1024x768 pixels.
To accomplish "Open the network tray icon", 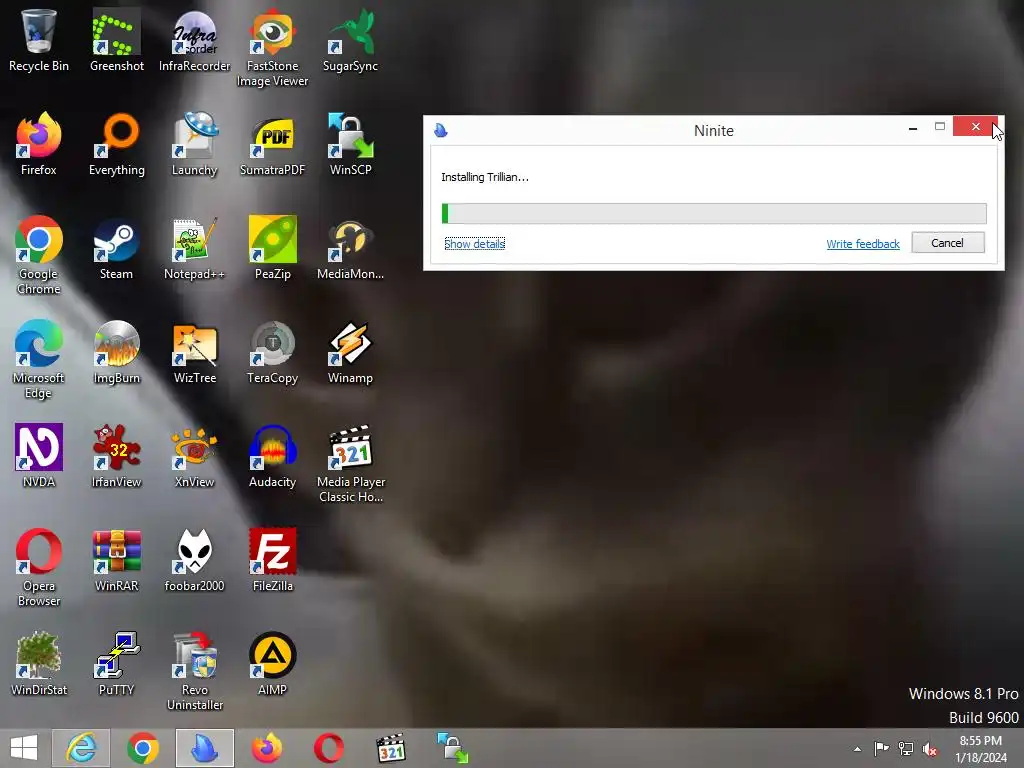I will 906,748.
